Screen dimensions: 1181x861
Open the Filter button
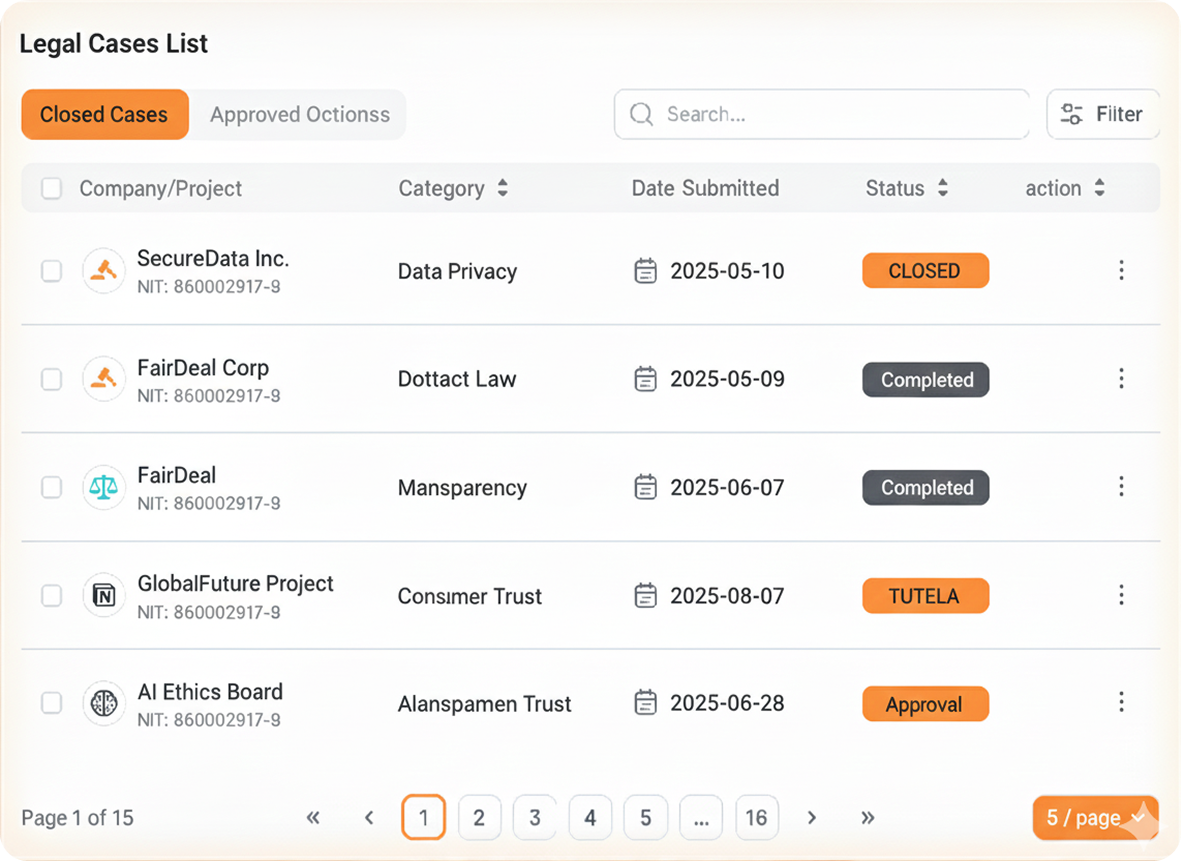1102,114
